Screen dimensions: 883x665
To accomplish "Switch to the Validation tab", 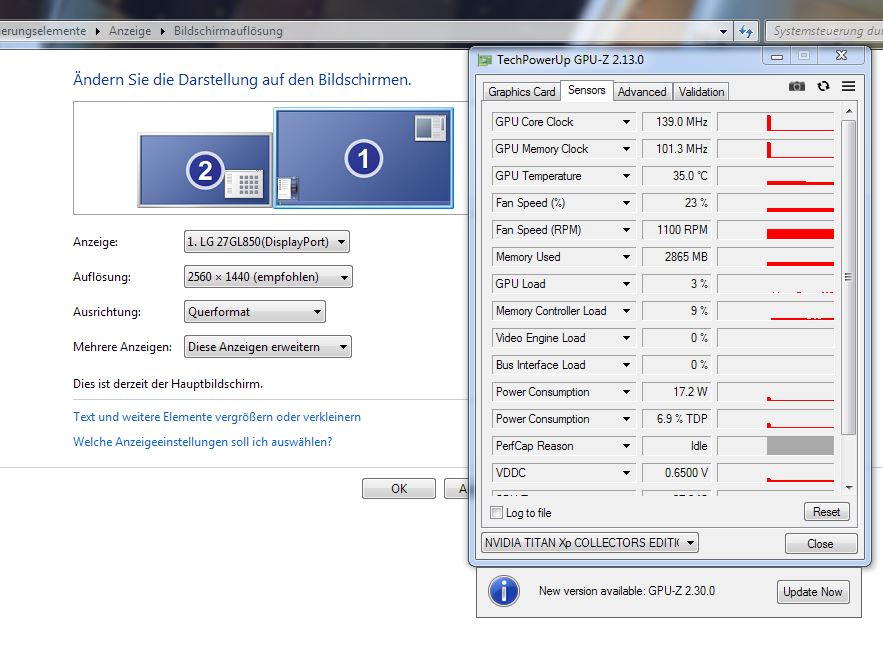I will (701, 92).
